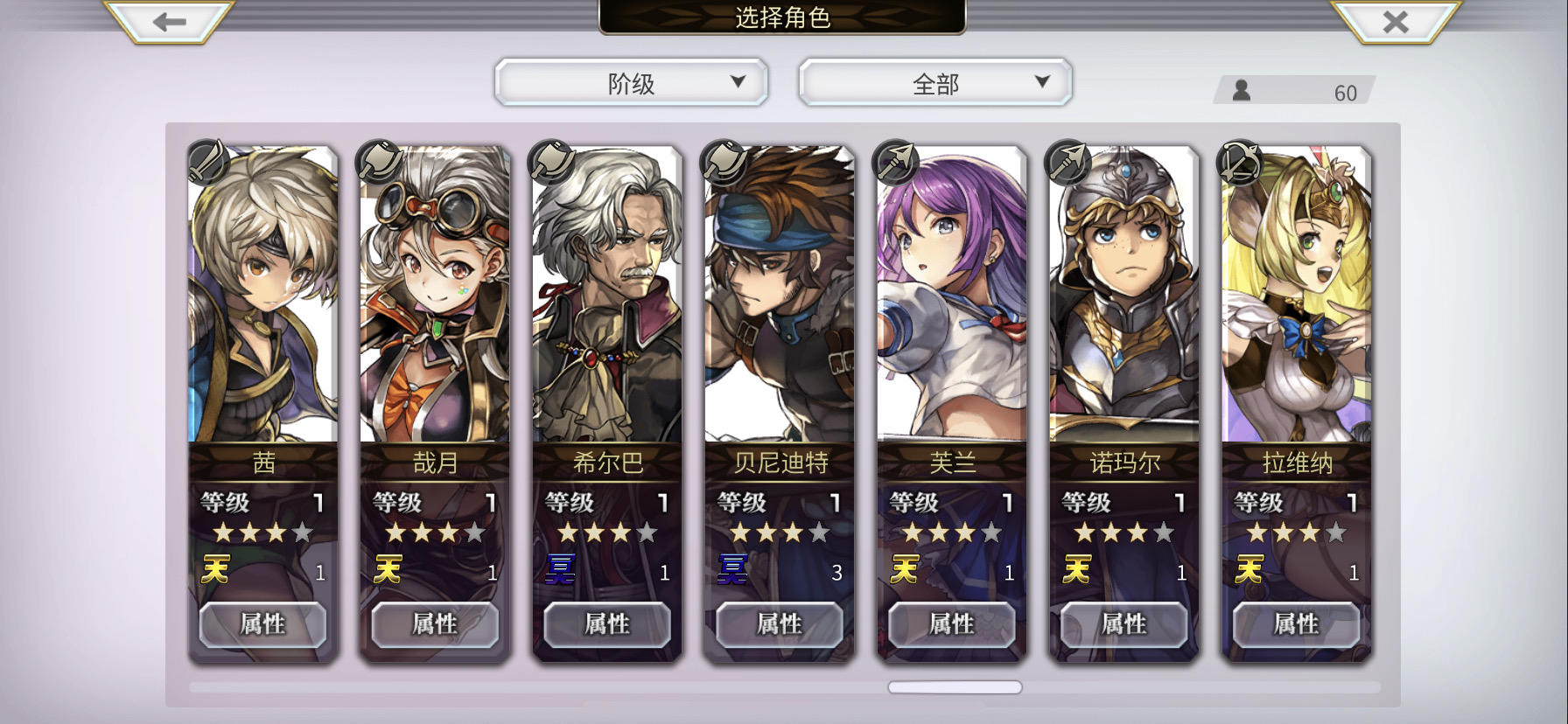Pick the 诺玛尔 character card portrait

pyautogui.click(x=1124, y=295)
